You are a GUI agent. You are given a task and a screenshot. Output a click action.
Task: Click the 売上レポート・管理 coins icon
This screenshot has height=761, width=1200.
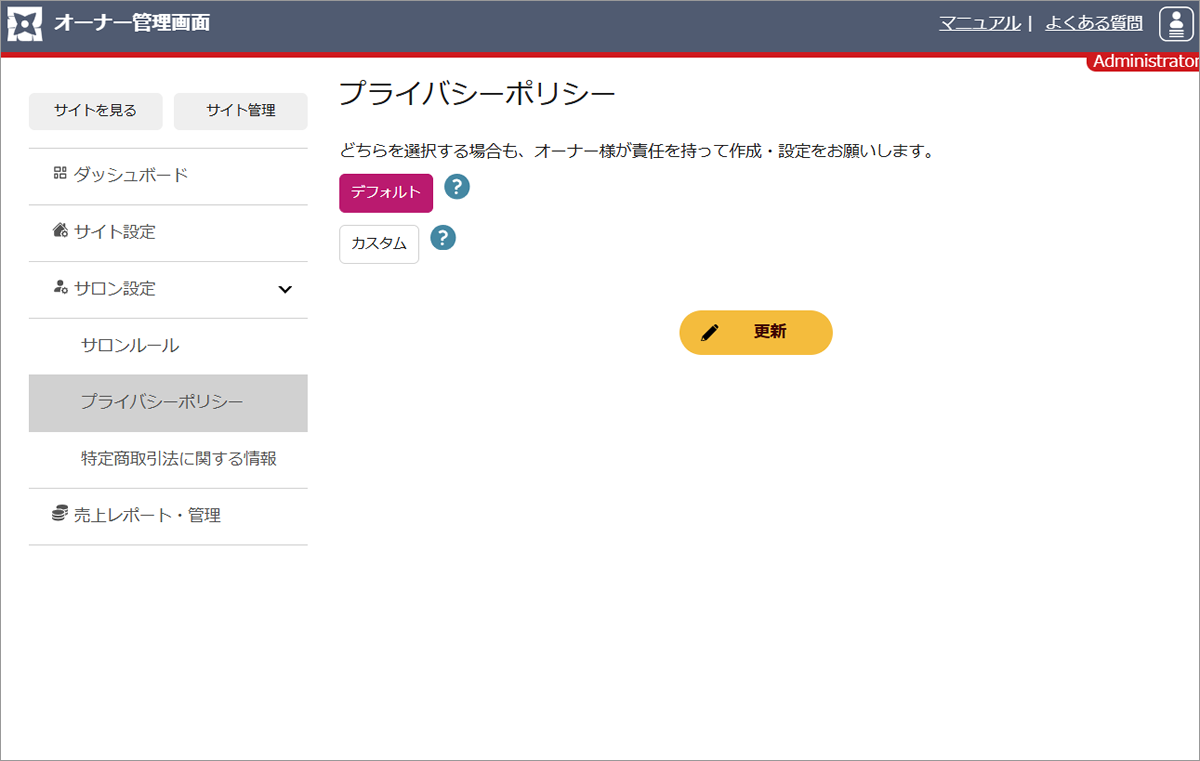tap(60, 514)
